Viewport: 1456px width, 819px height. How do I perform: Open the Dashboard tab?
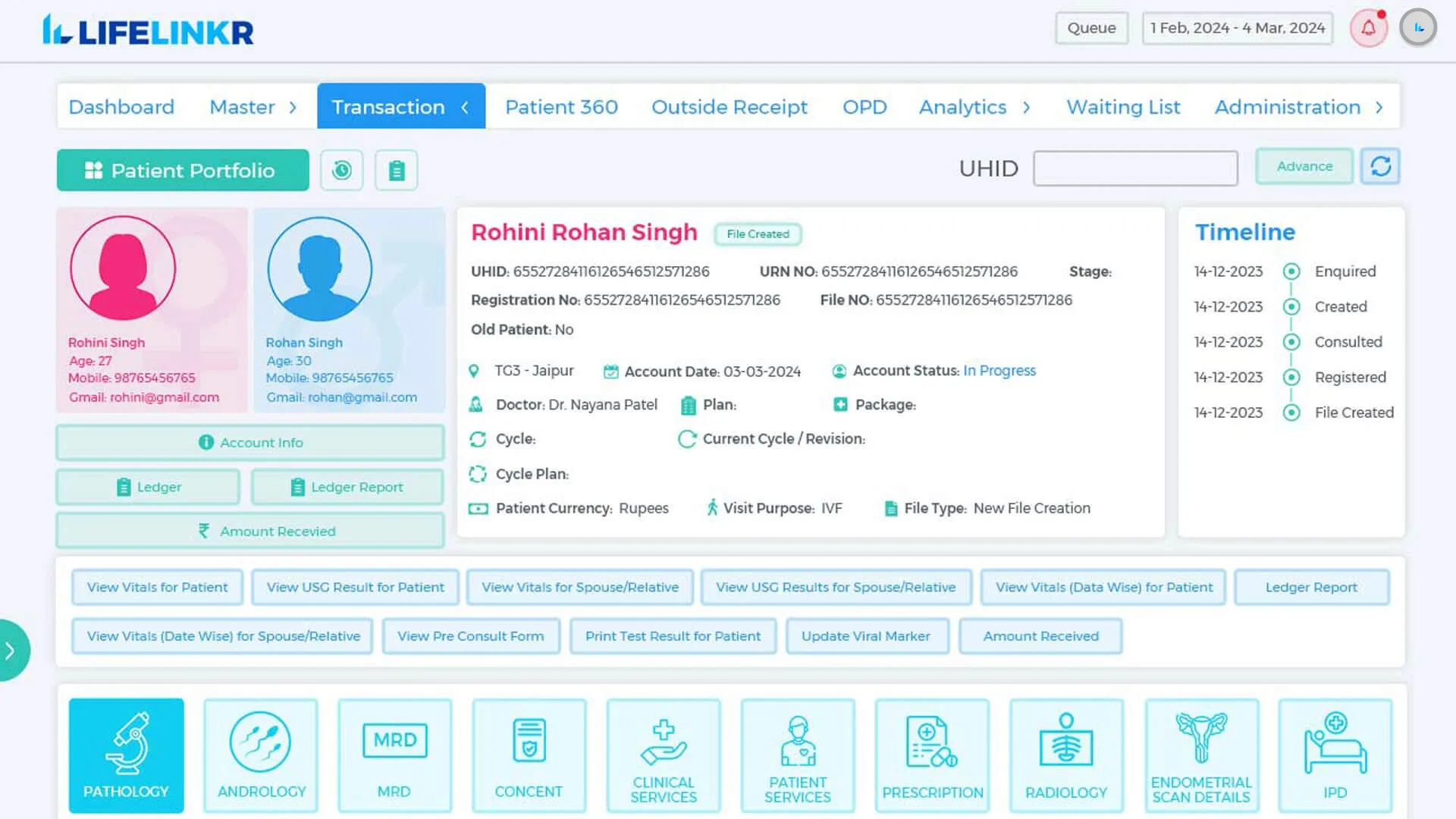click(x=121, y=107)
